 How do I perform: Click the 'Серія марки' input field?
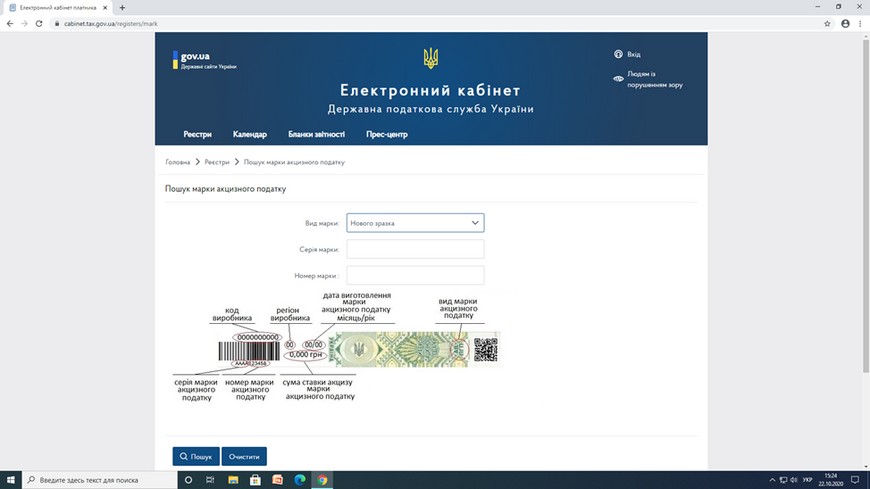click(415, 249)
